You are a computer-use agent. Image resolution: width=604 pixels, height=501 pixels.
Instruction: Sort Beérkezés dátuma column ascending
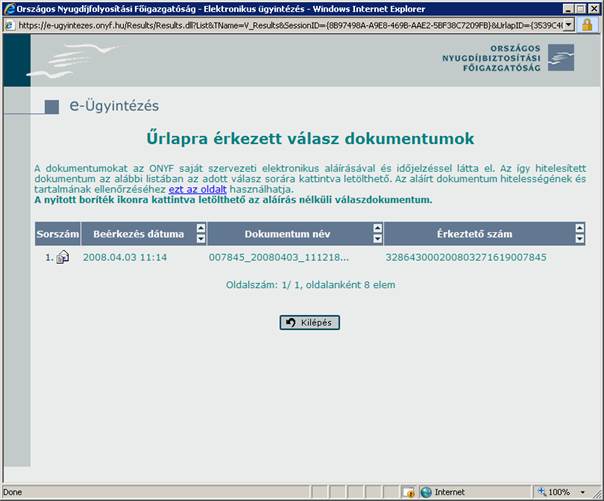coord(200,229)
